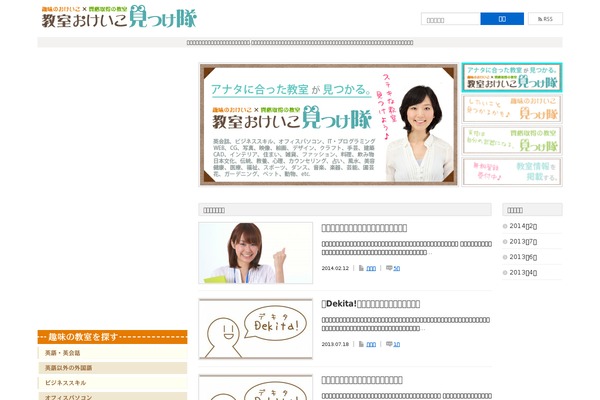The width and height of the screenshot is (600, 400).
Task: Open article title dated 2014.02.12
Action: tap(364, 228)
